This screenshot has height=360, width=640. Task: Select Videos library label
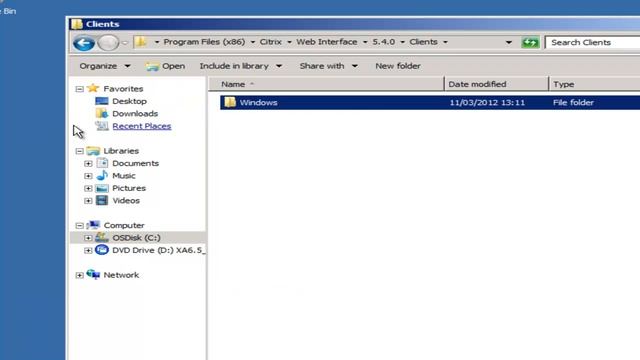(x=126, y=201)
